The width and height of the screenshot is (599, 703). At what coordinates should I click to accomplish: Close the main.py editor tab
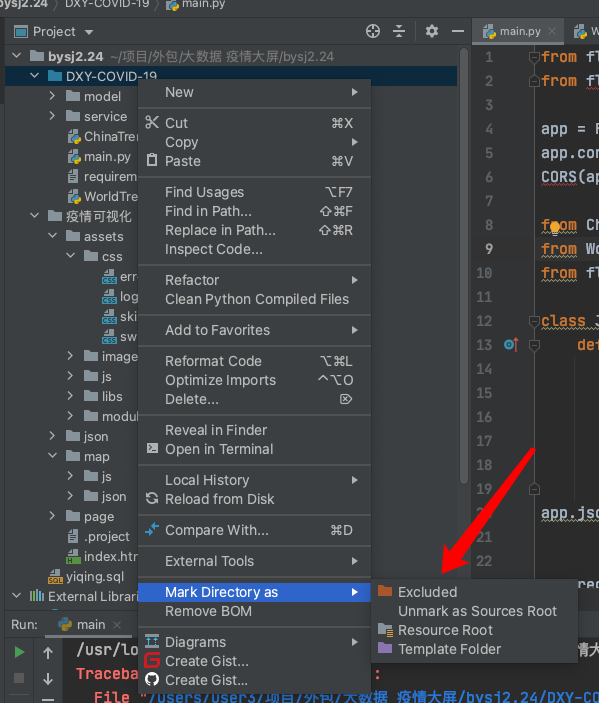point(552,31)
